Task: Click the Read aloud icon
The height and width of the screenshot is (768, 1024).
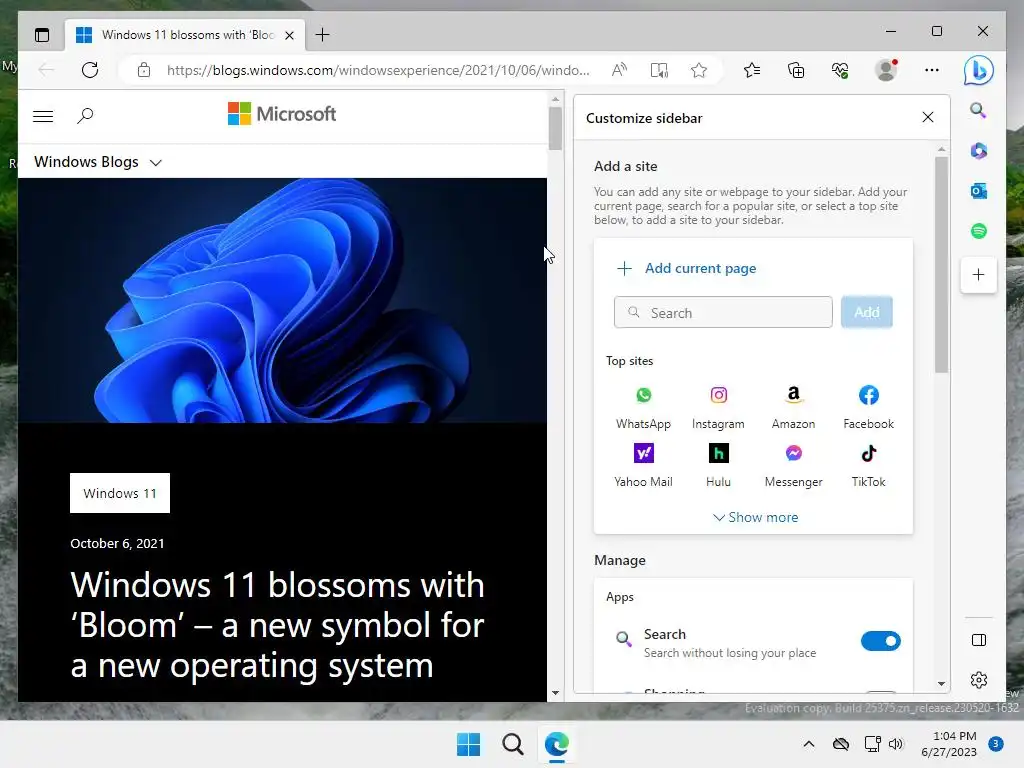Action: [619, 70]
